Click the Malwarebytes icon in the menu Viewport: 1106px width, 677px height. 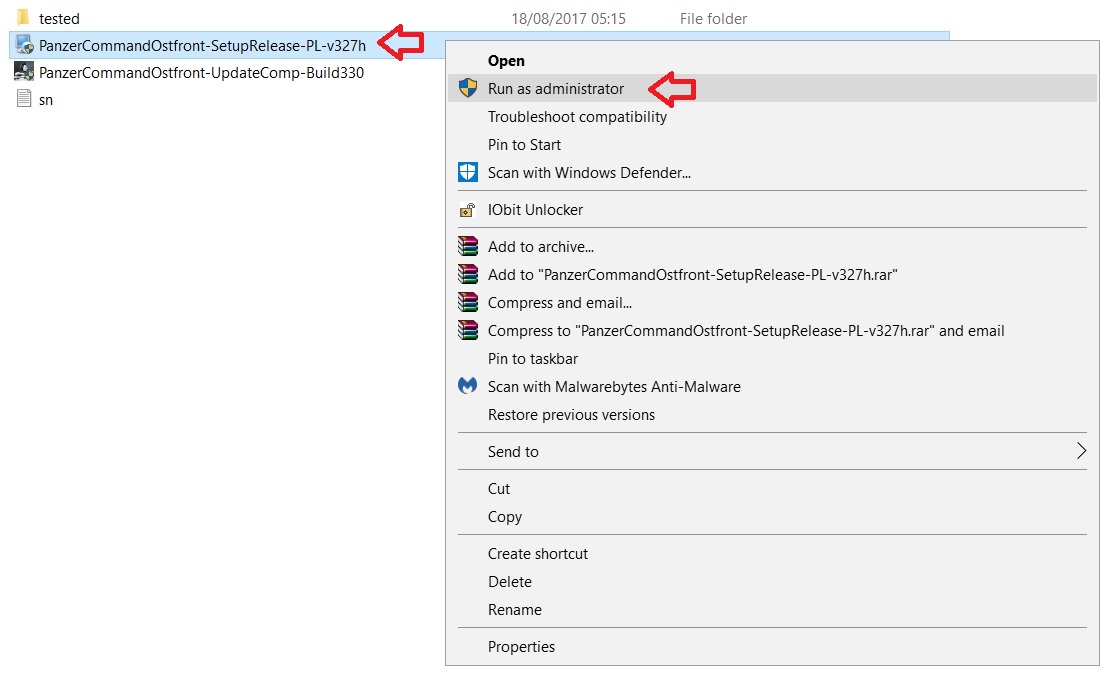click(x=467, y=386)
